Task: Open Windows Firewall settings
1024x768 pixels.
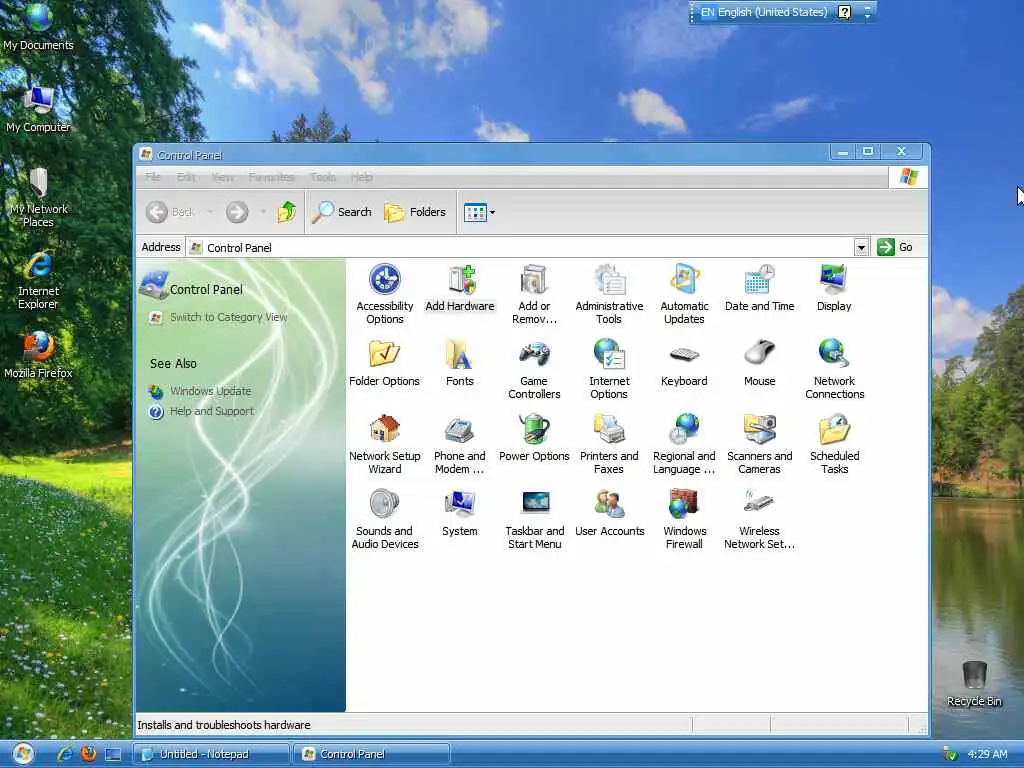Action: [x=684, y=519]
